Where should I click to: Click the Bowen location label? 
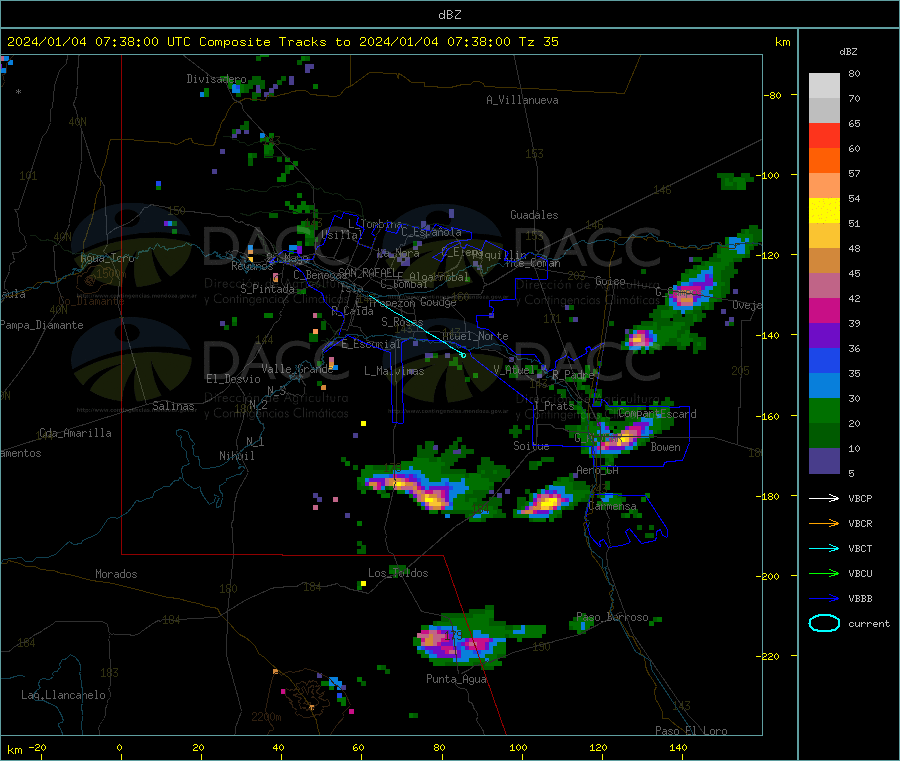[665, 447]
